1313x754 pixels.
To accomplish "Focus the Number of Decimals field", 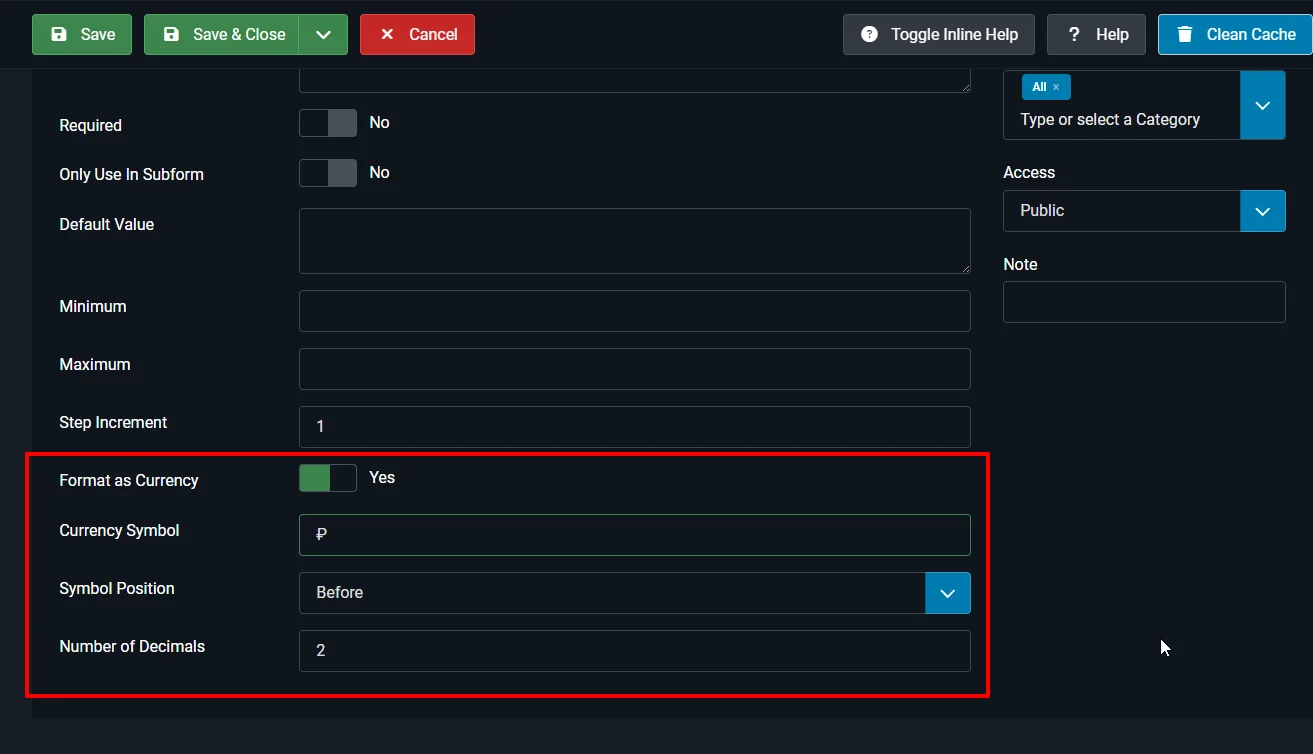I will click(634, 651).
